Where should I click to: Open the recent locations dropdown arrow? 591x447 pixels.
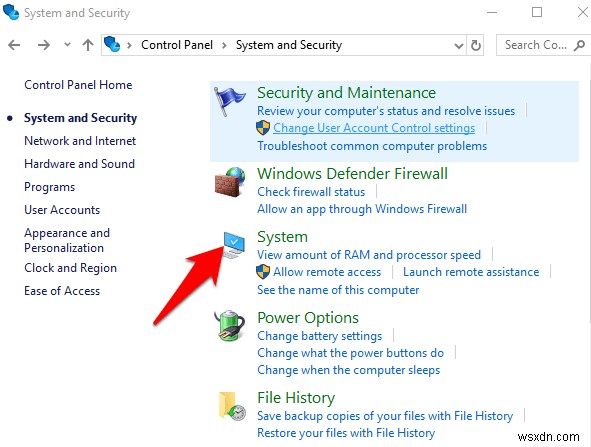tap(67, 44)
